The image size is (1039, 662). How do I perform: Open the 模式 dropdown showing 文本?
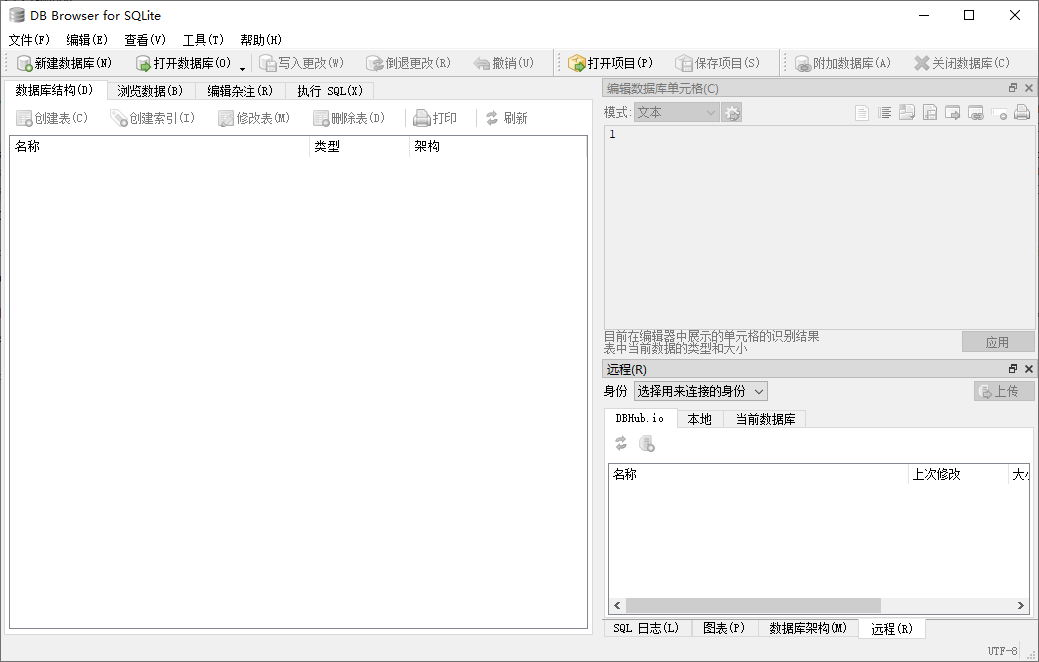[676, 113]
